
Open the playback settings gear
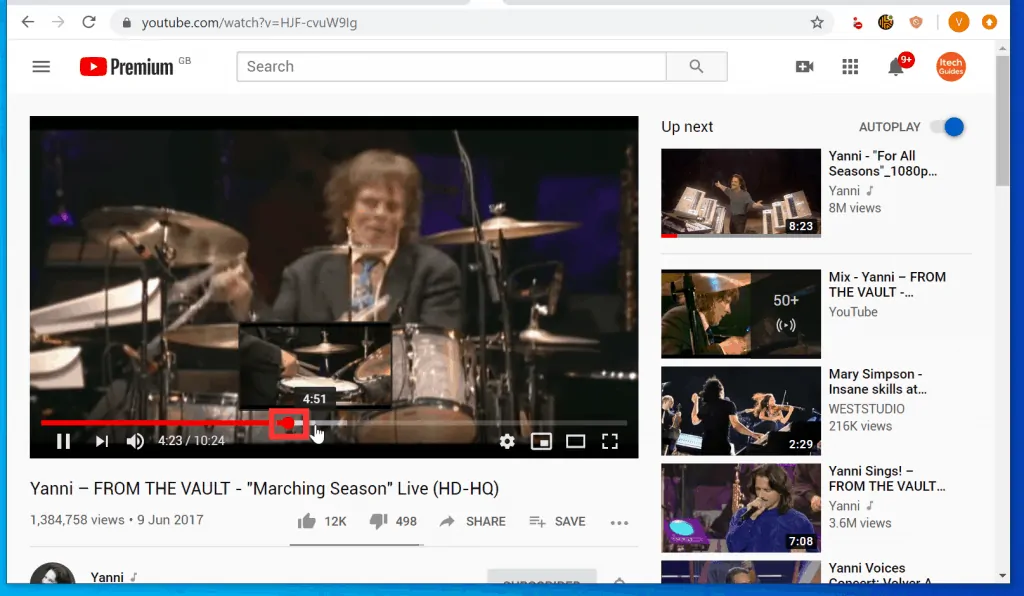[507, 440]
